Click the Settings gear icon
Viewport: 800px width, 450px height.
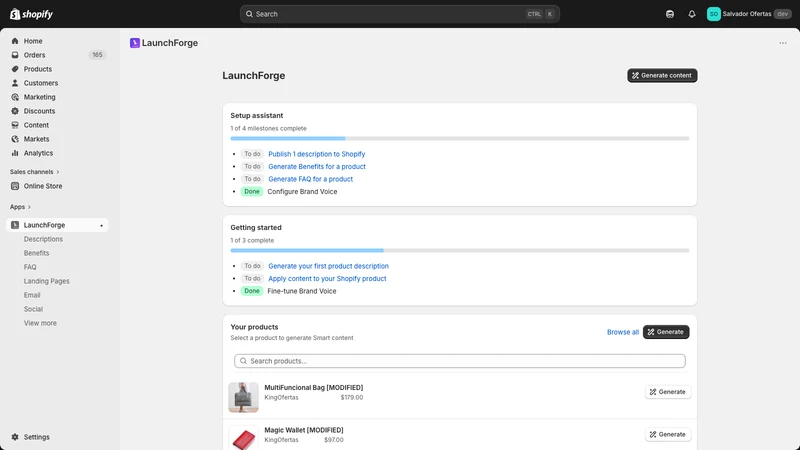[x=15, y=437]
